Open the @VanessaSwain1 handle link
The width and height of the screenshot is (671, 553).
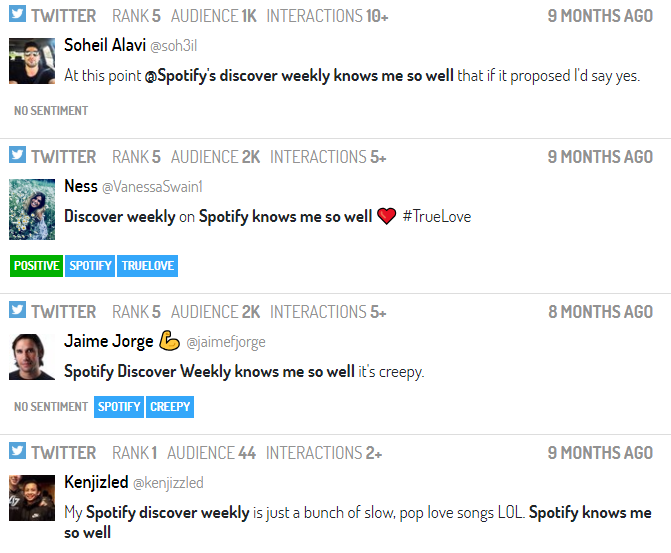[x=152, y=187]
